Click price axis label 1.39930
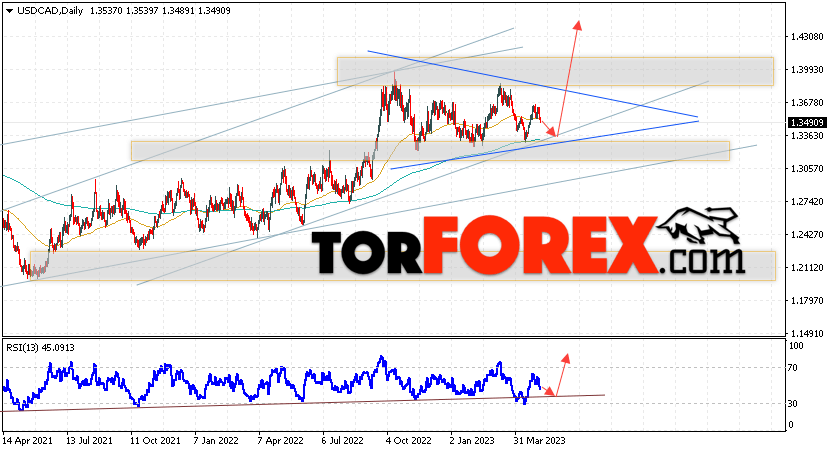Image resolution: width=831 pixels, height=452 pixels. (807, 70)
